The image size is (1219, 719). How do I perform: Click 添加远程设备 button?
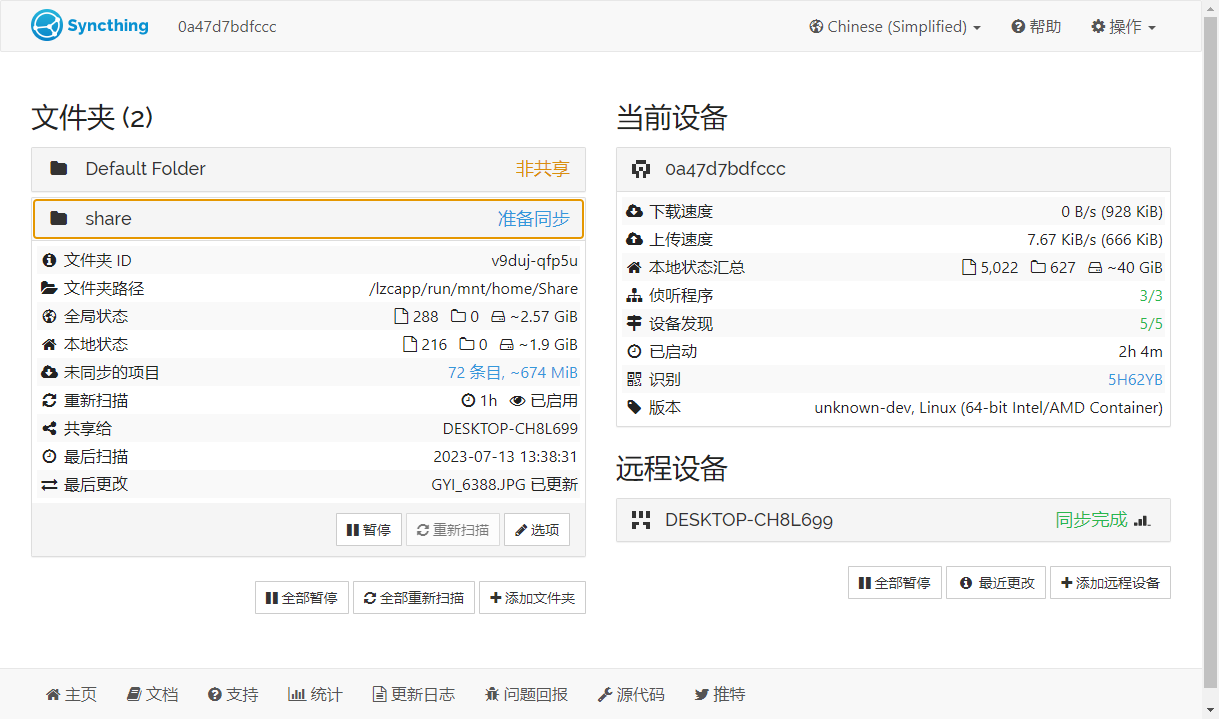[1110, 583]
